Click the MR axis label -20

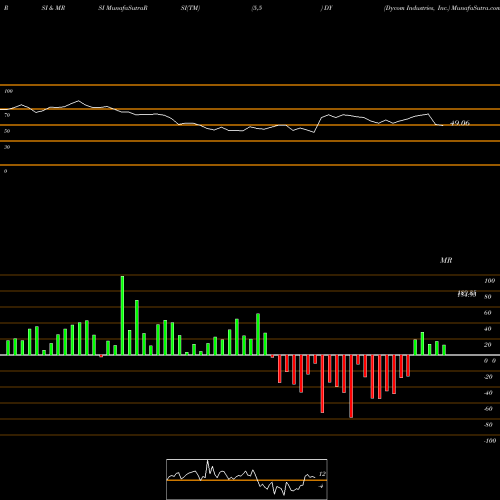point(488,377)
